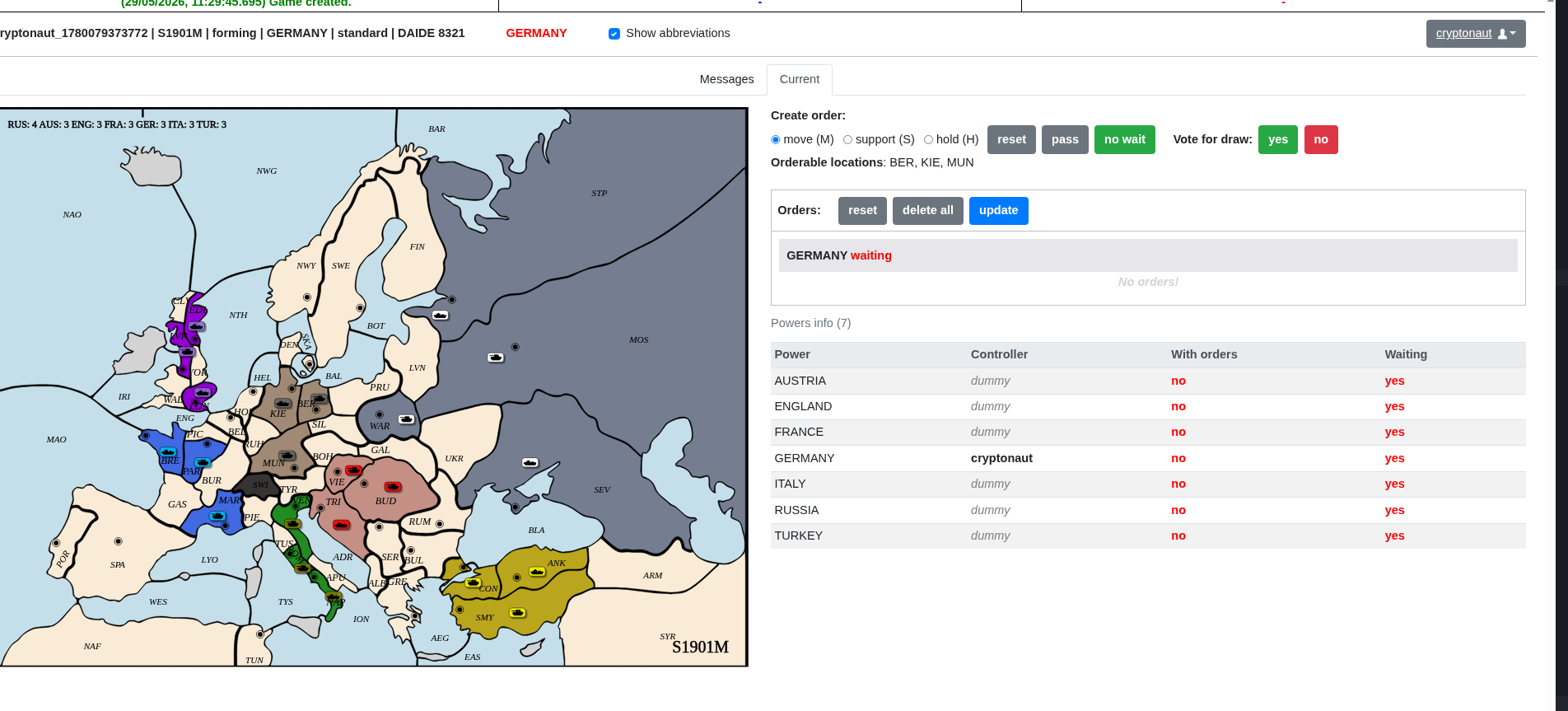This screenshot has width=1568, height=711.
Task: Vote no for draw
Action: (1321, 139)
